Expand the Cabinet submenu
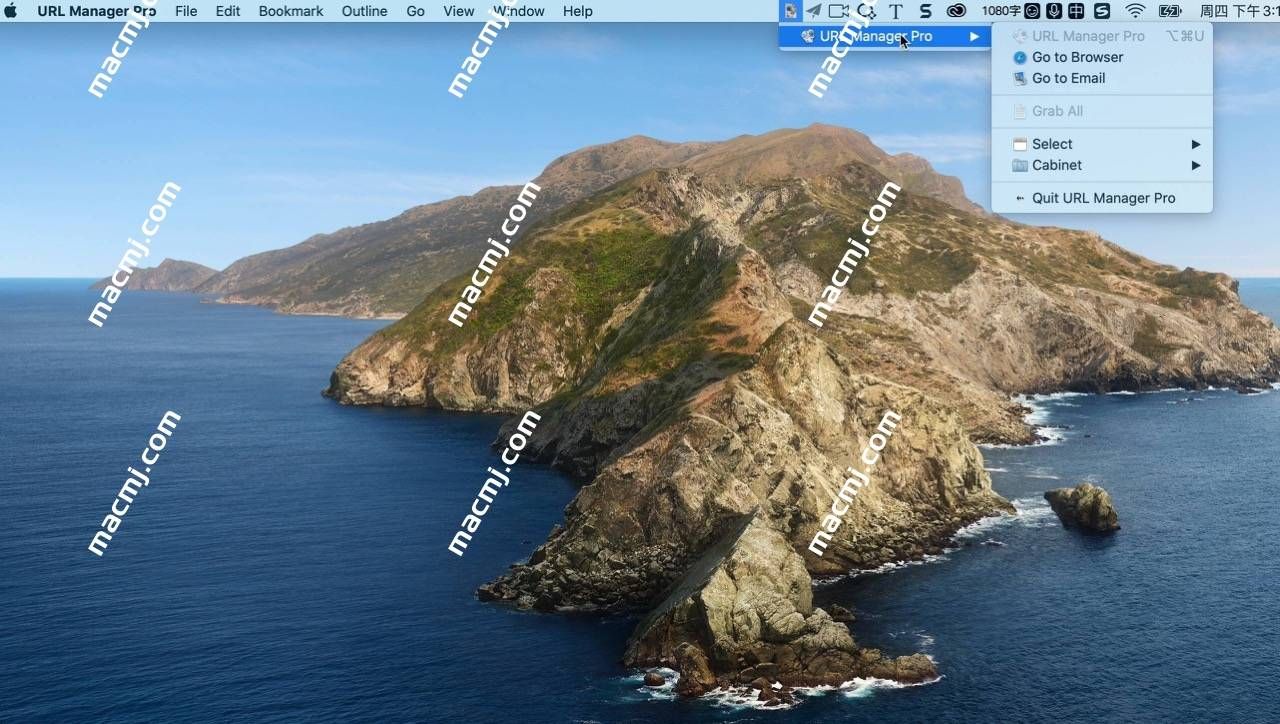This screenshot has height=724, width=1280. point(1102,165)
